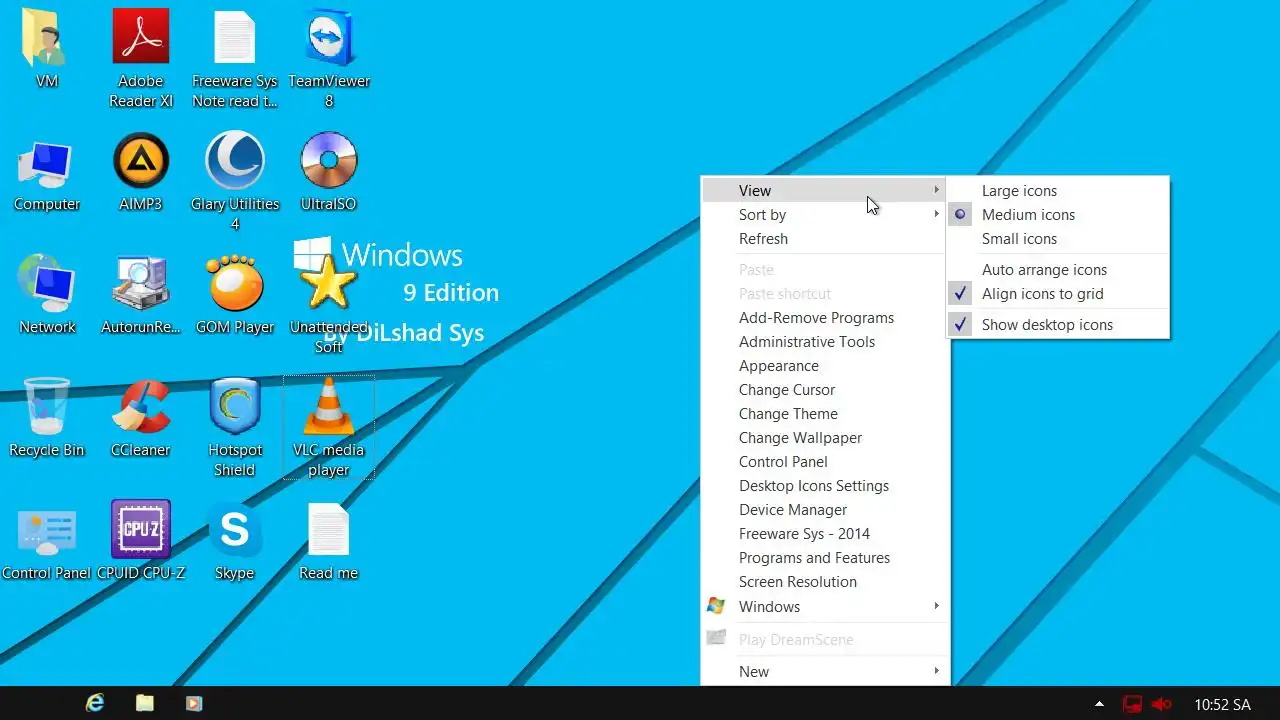Image resolution: width=1280 pixels, height=720 pixels.
Task: Select the Read me text file icon
Action: tap(329, 541)
